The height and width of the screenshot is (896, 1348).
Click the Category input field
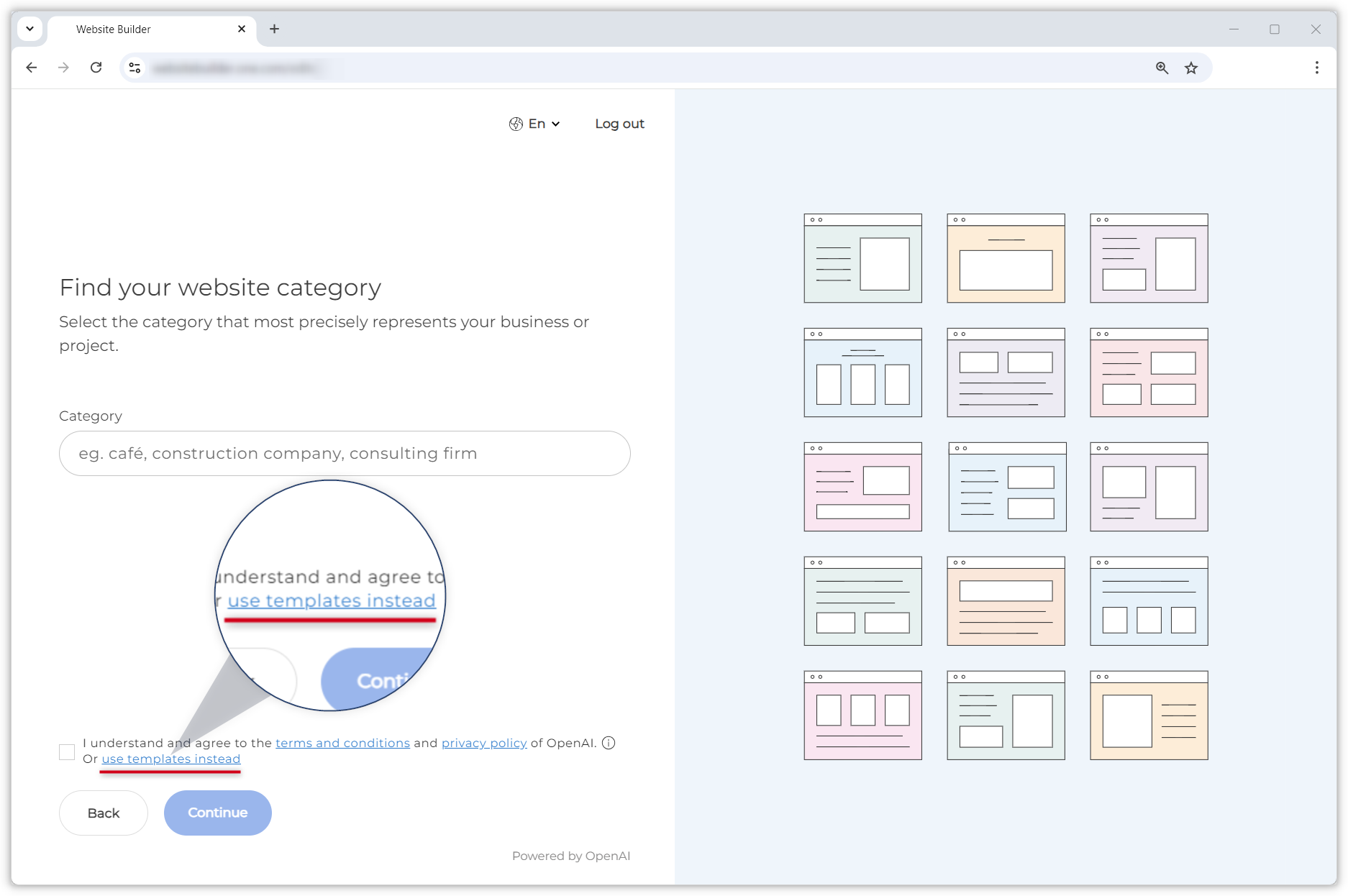click(x=345, y=453)
